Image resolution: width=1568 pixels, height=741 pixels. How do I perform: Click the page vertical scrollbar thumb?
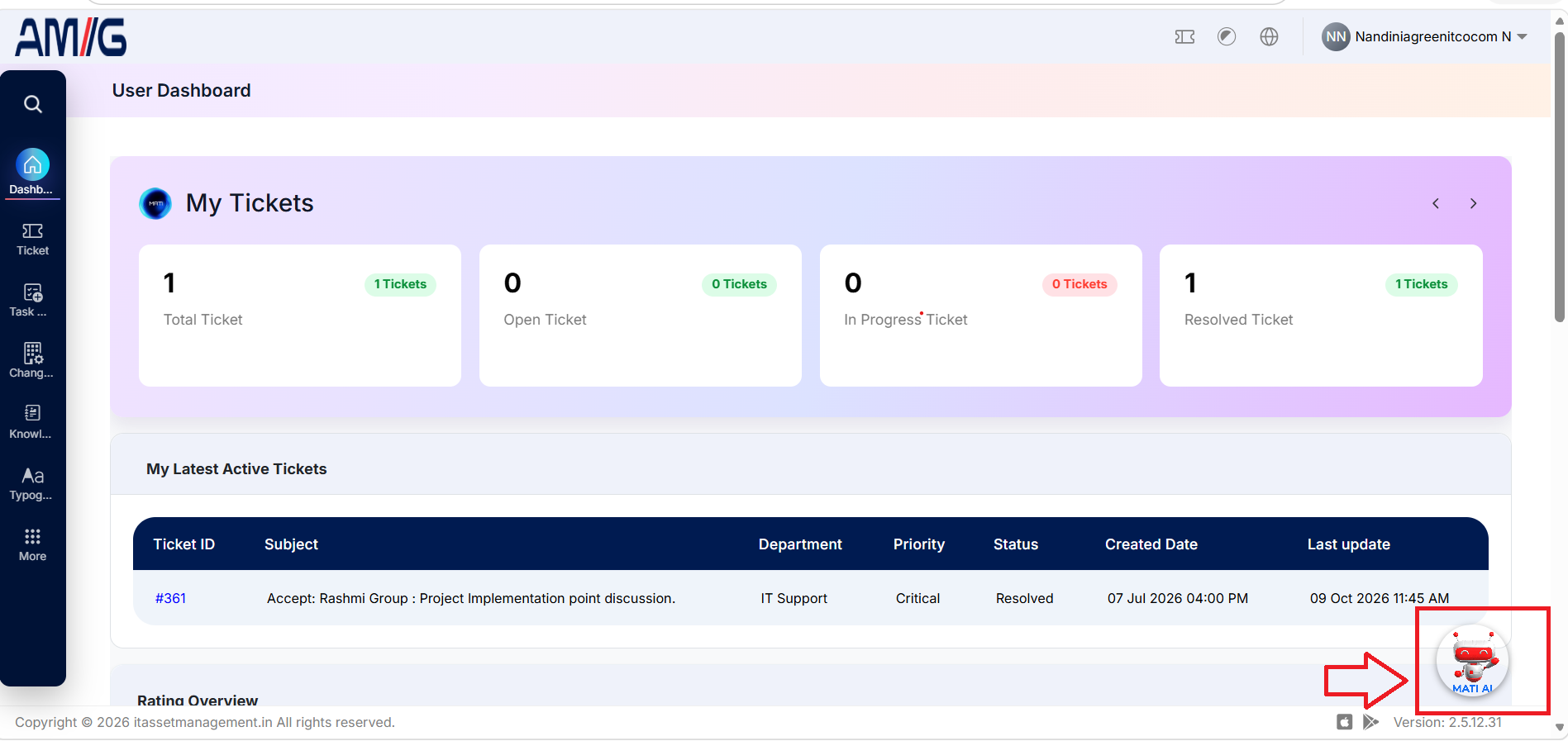(1560, 177)
